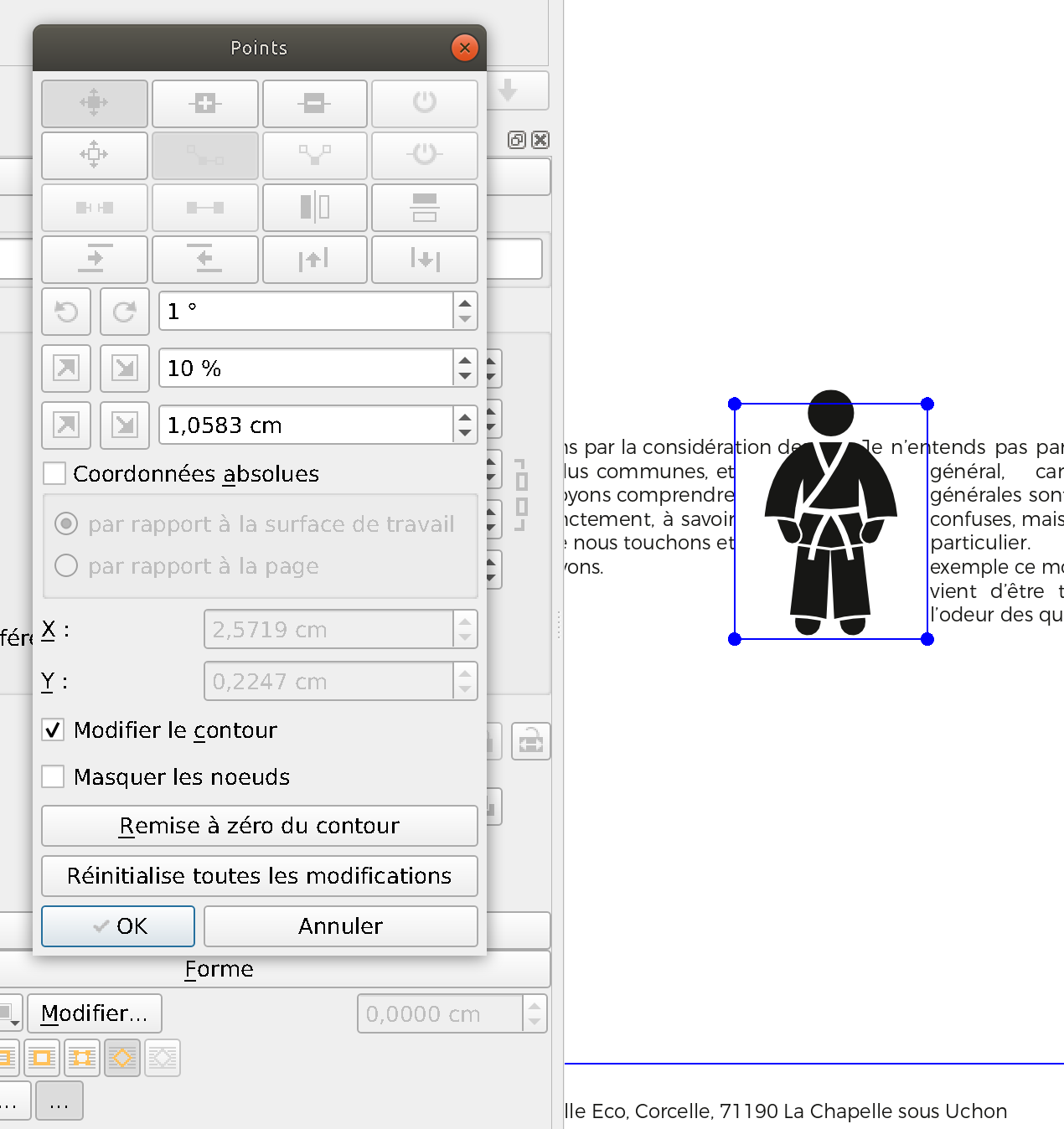This screenshot has height=1129, width=1064.
Task: Increase the rotation angle spinner
Action: [x=465, y=303]
